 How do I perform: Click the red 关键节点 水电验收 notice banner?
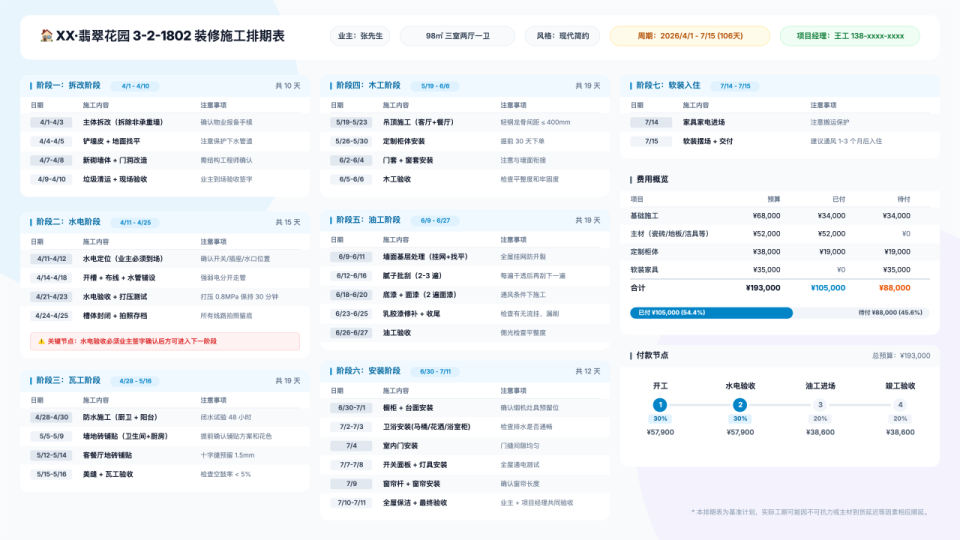[x=165, y=341]
